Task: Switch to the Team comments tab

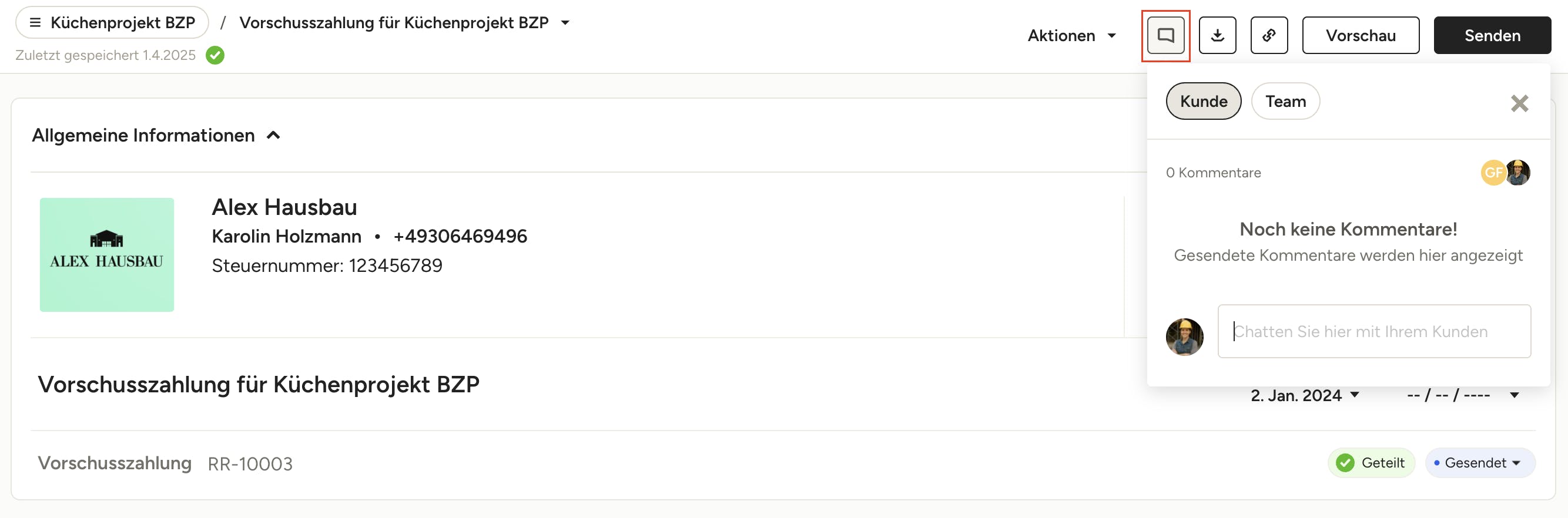Action: click(x=1285, y=102)
